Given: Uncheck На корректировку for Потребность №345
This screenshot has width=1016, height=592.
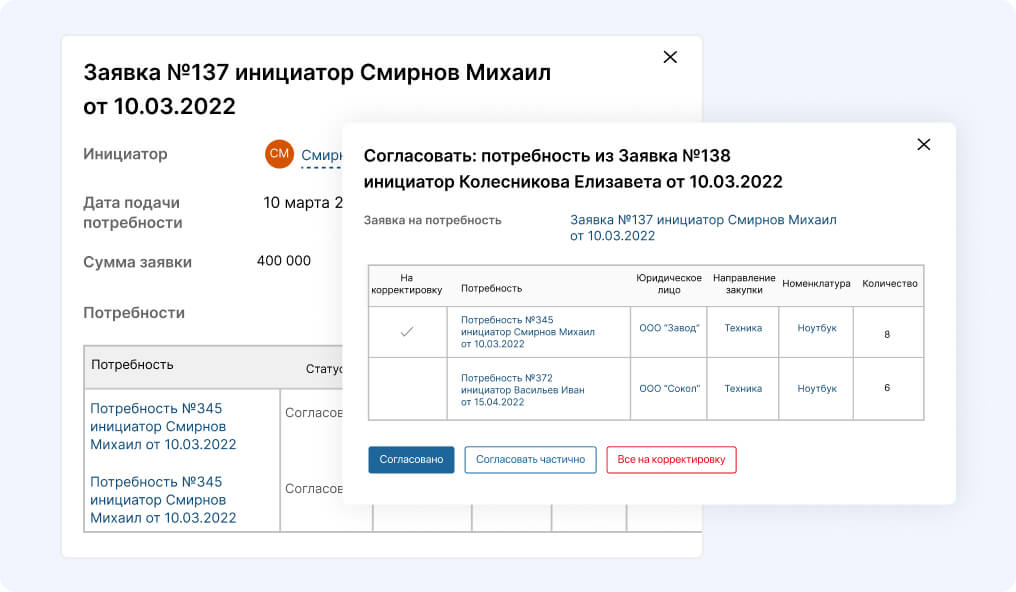Looking at the screenshot, I should point(407,332).
